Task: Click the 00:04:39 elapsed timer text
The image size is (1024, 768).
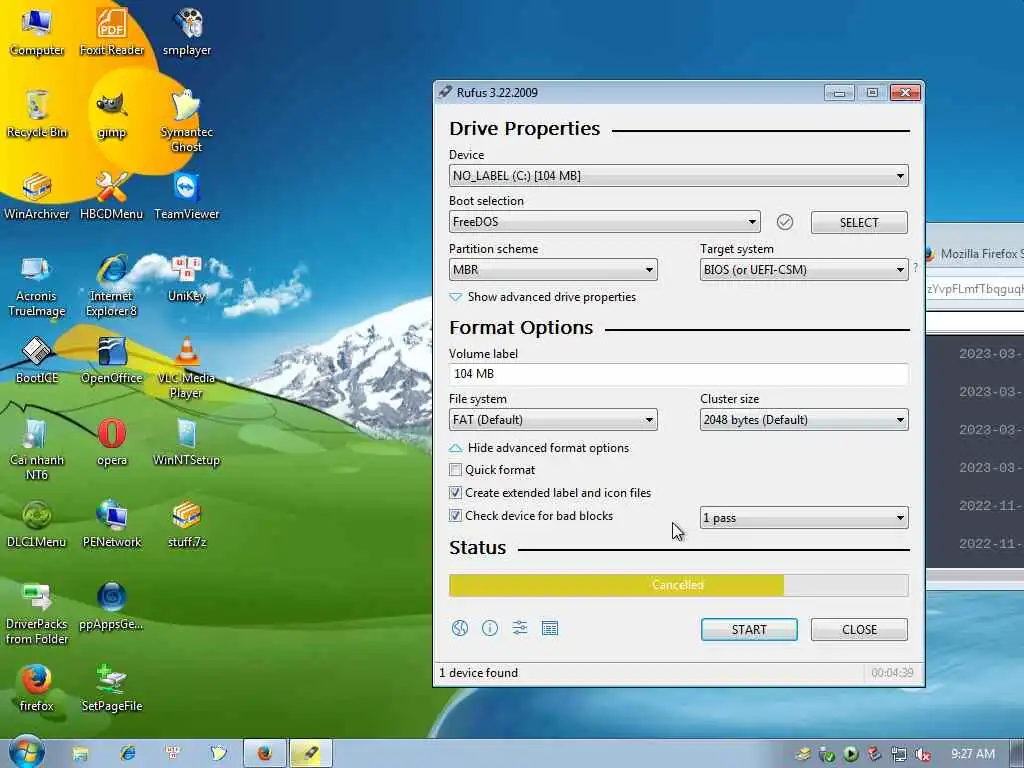Action: click(x=892, y=673)
